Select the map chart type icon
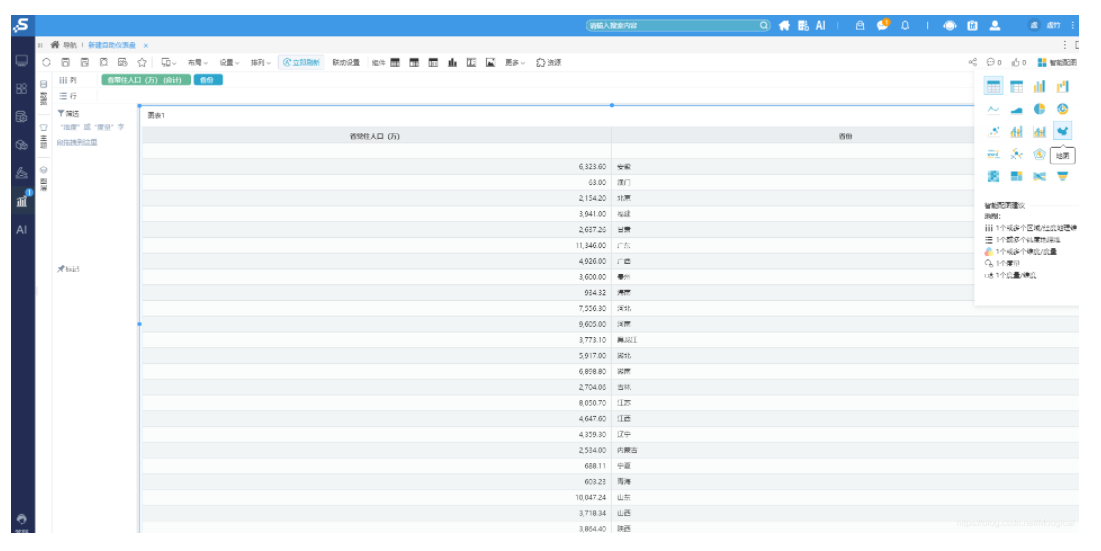Viewport: 1101px width, 551px height. (x=1062, y=131)
